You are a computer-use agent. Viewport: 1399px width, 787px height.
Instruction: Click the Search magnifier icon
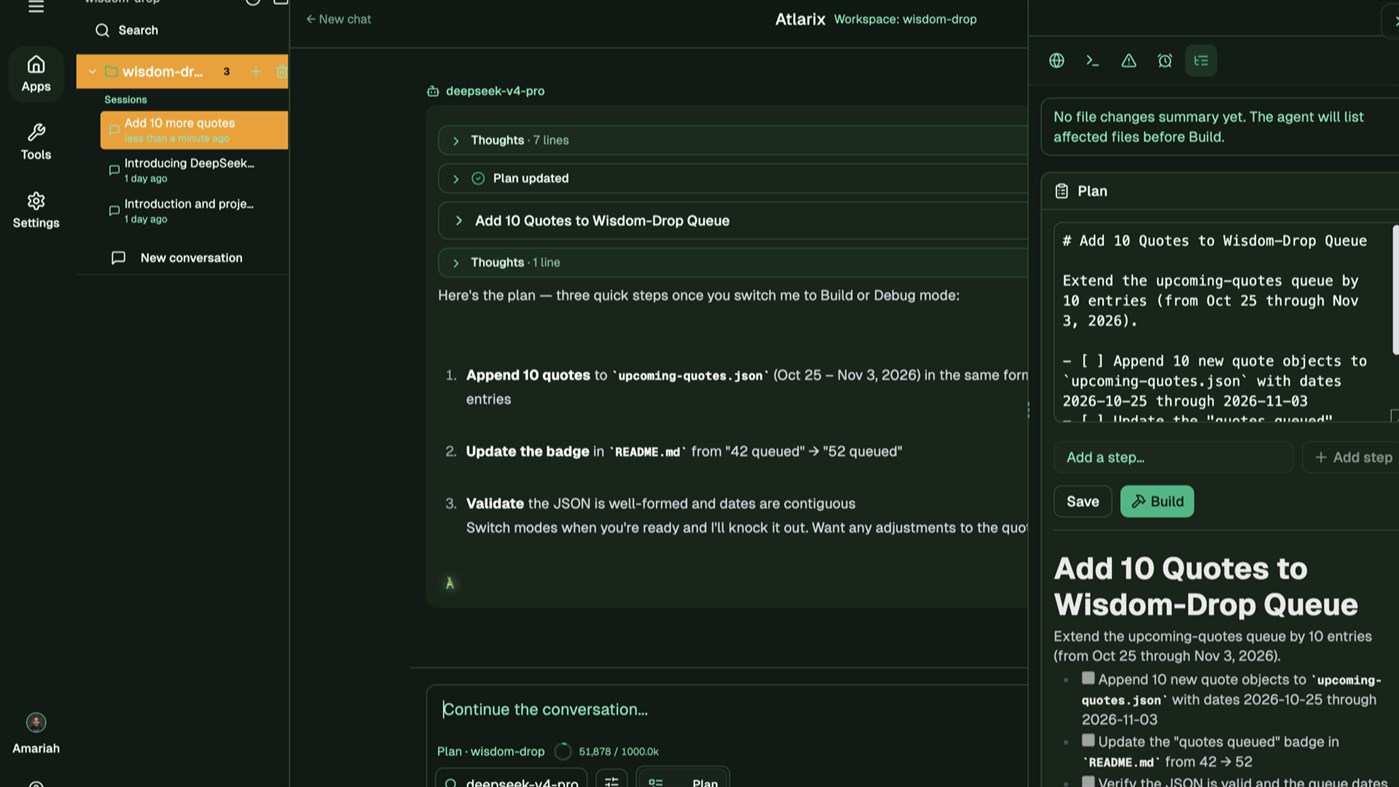point(102,30)
